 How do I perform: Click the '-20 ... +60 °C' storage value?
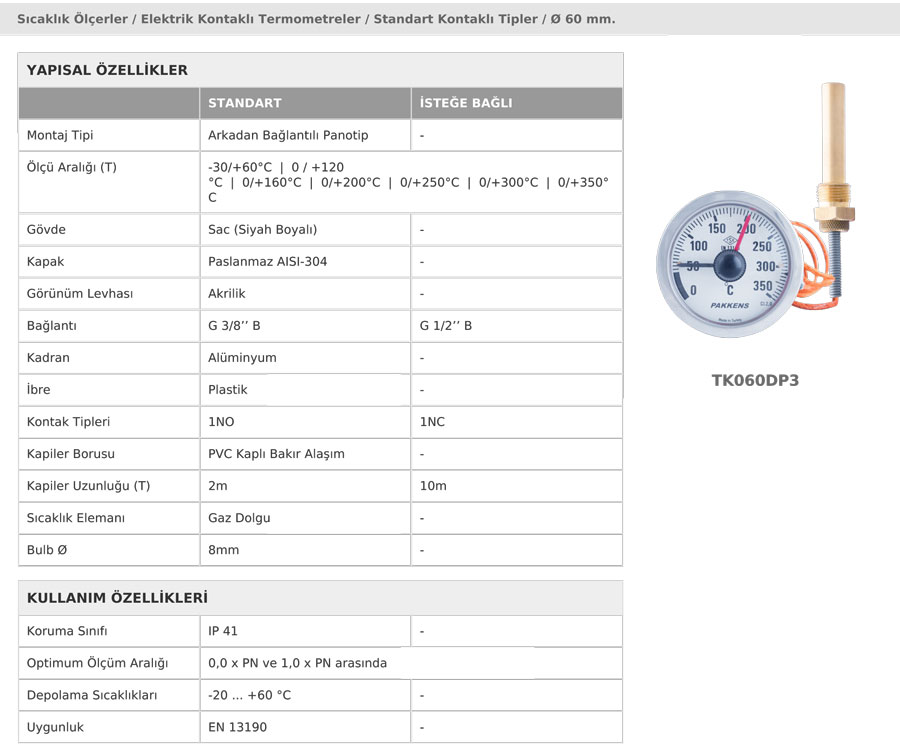click(x=250, y=695)
